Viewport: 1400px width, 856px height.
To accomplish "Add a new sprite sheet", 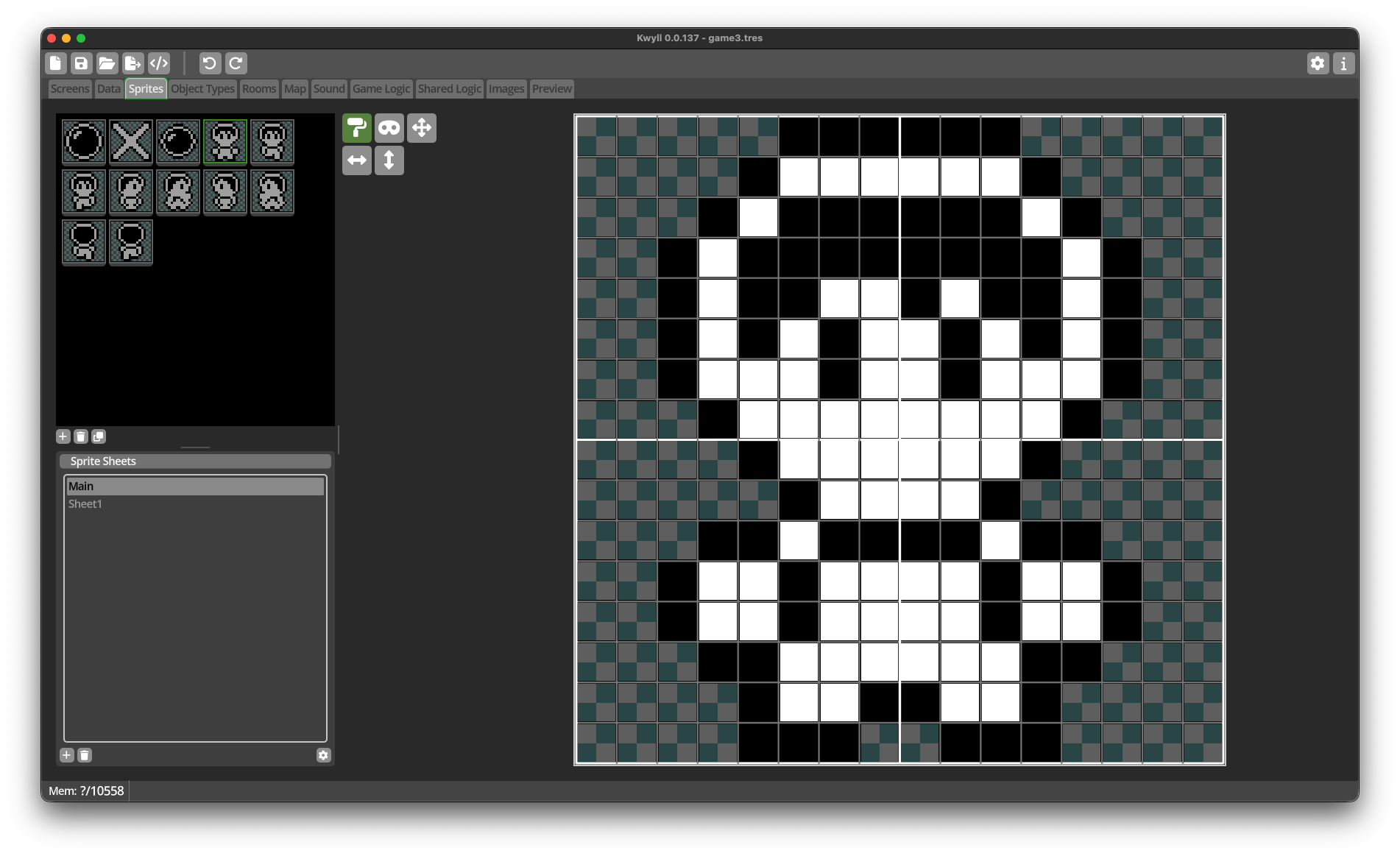I will click(67, 755).
